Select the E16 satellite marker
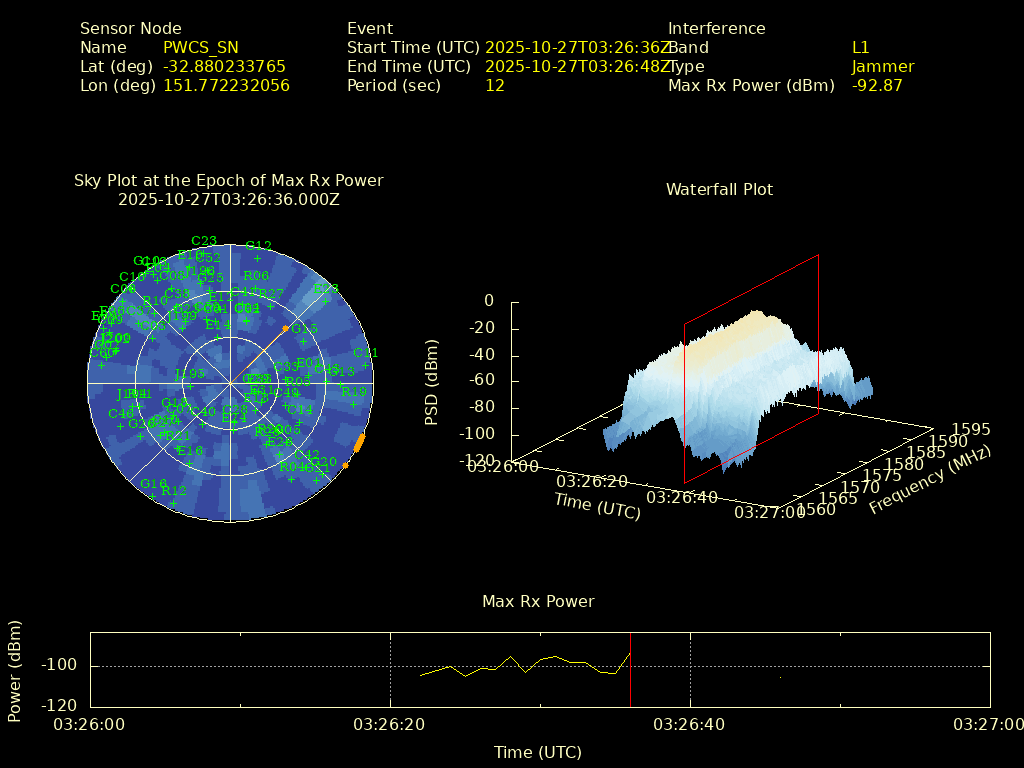 [189, 464]
